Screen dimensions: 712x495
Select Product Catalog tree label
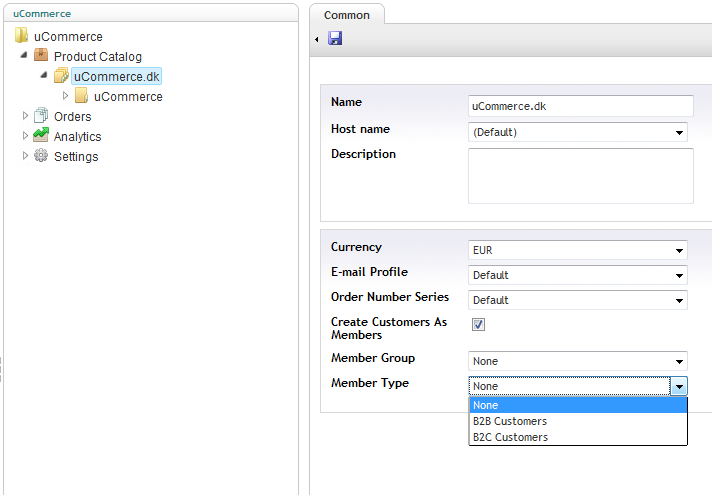click(x=98, y=56)
